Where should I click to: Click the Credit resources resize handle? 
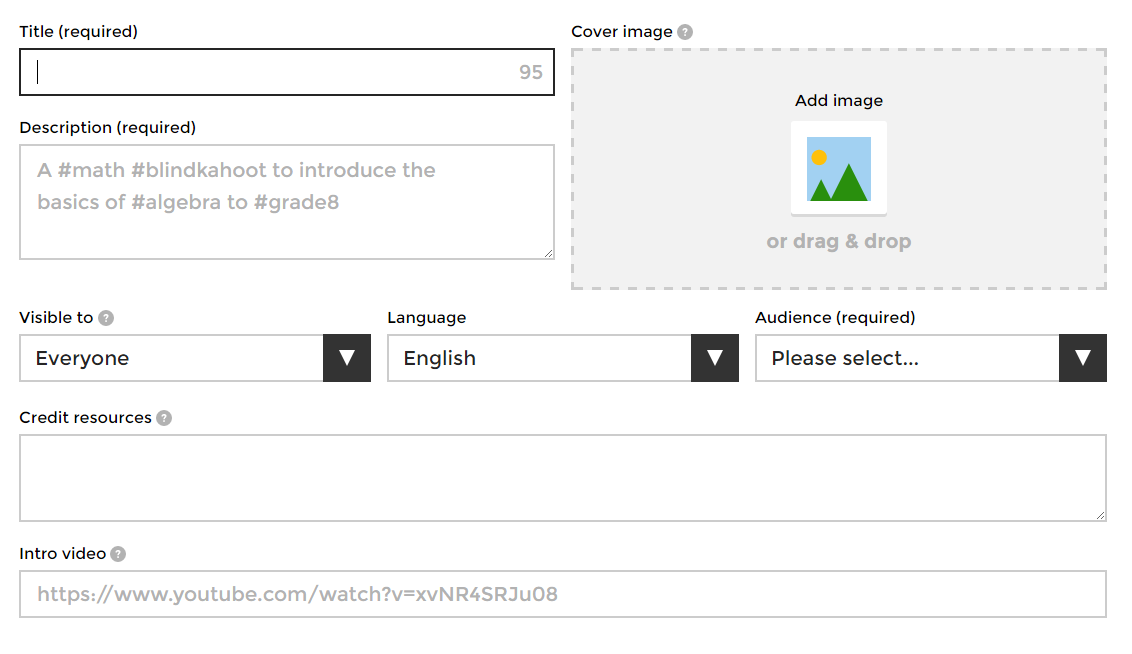click(1100, 515)
